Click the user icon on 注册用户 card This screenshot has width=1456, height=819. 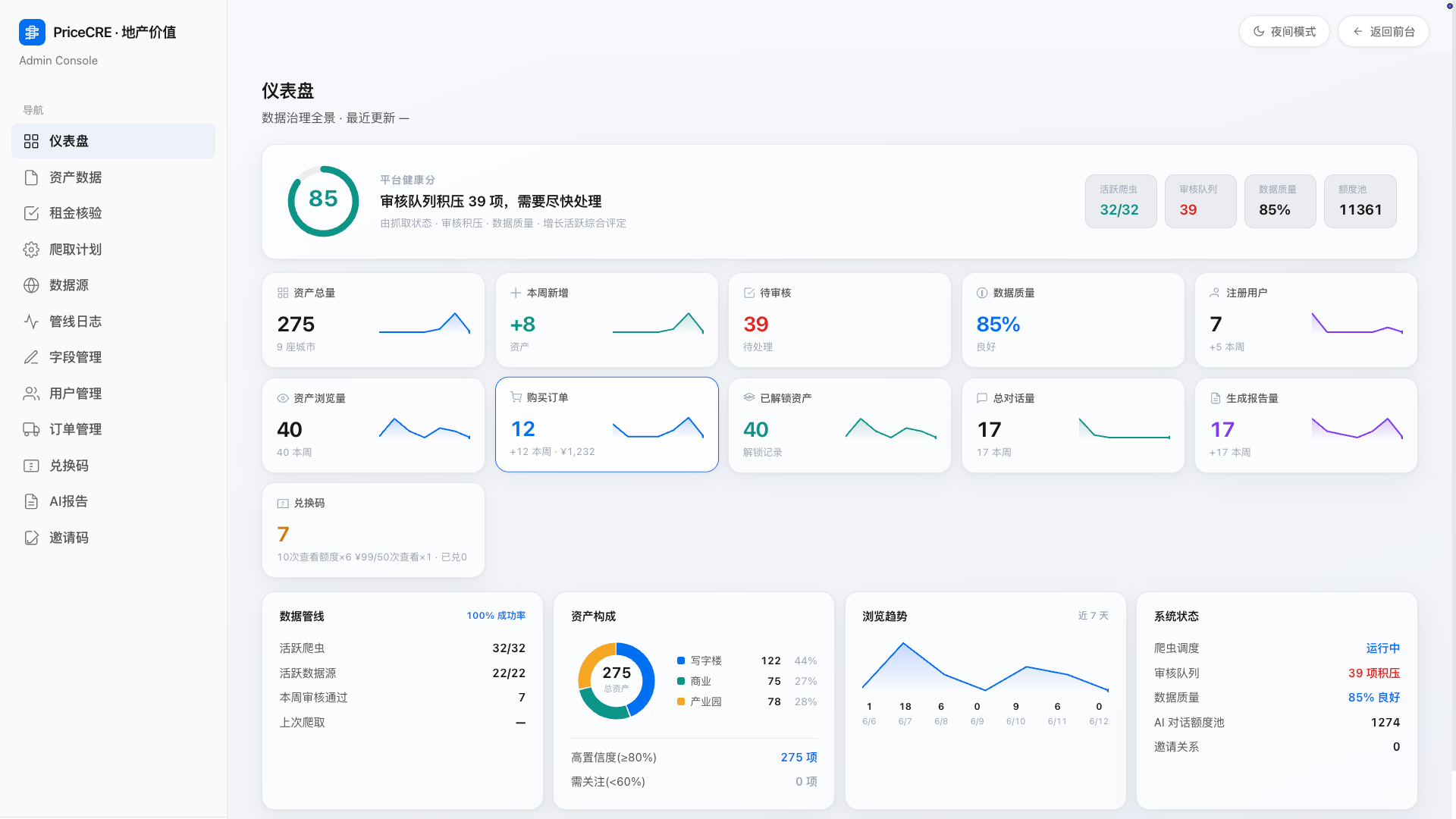click(1216, 293)
